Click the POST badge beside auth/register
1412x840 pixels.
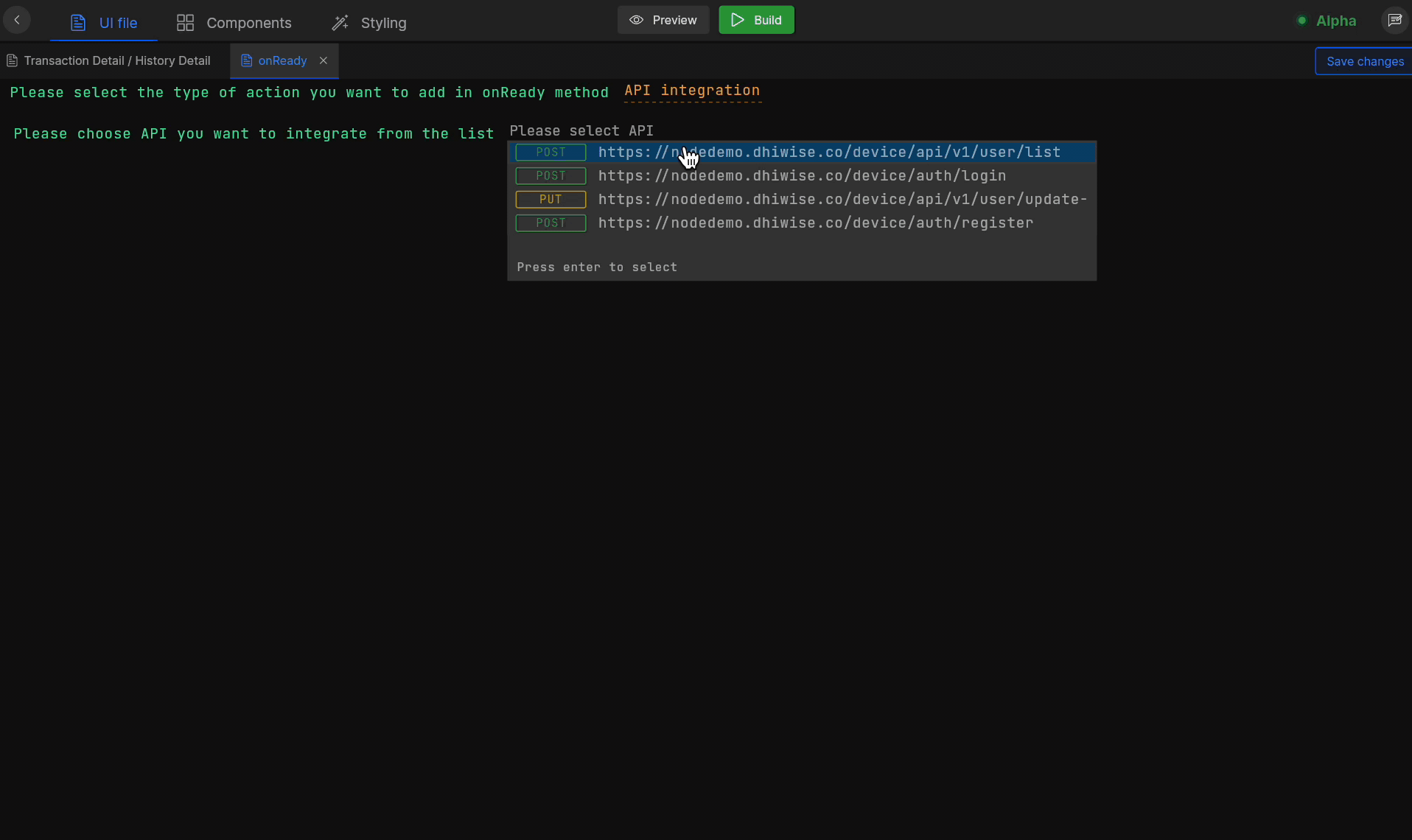click(551, 223)
